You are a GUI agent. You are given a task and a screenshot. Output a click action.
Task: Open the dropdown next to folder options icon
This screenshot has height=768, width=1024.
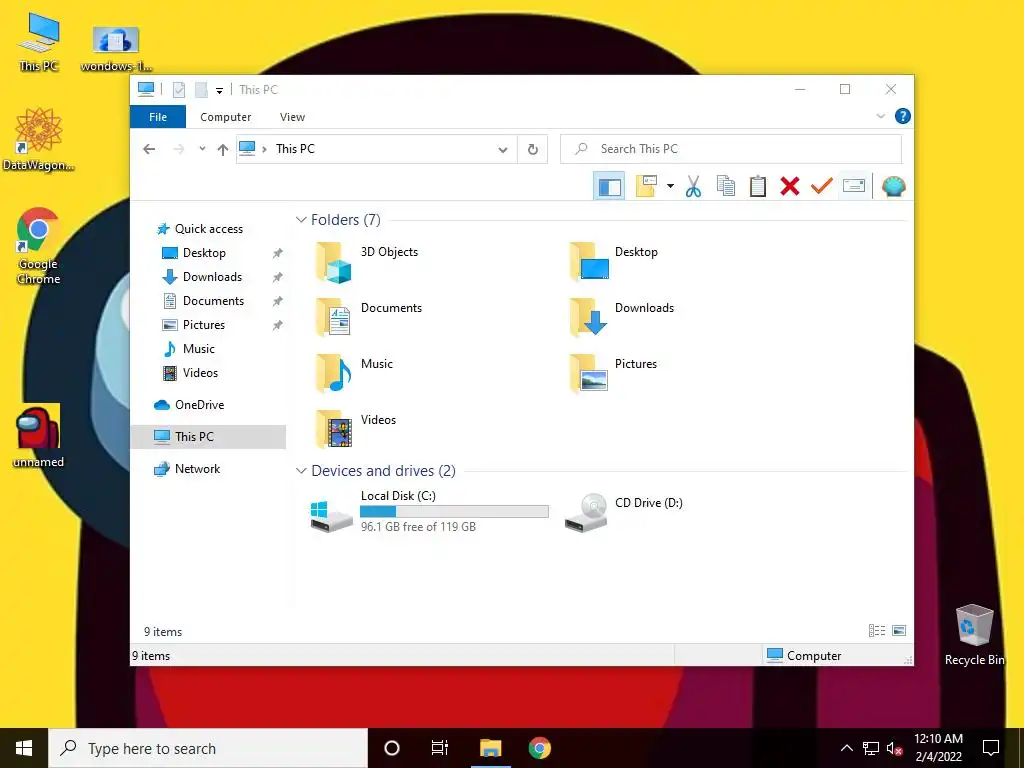[670, 187]
